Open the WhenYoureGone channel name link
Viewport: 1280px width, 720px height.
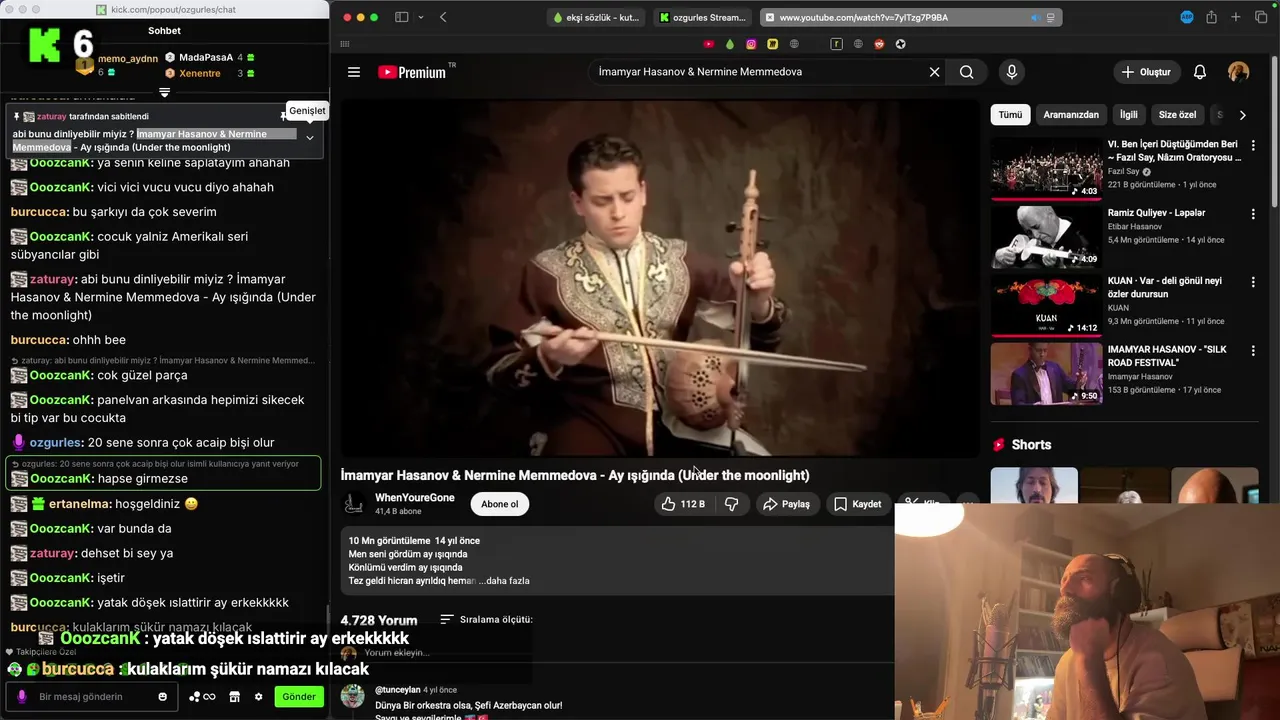pyautogui.click(x=415, y=498)
